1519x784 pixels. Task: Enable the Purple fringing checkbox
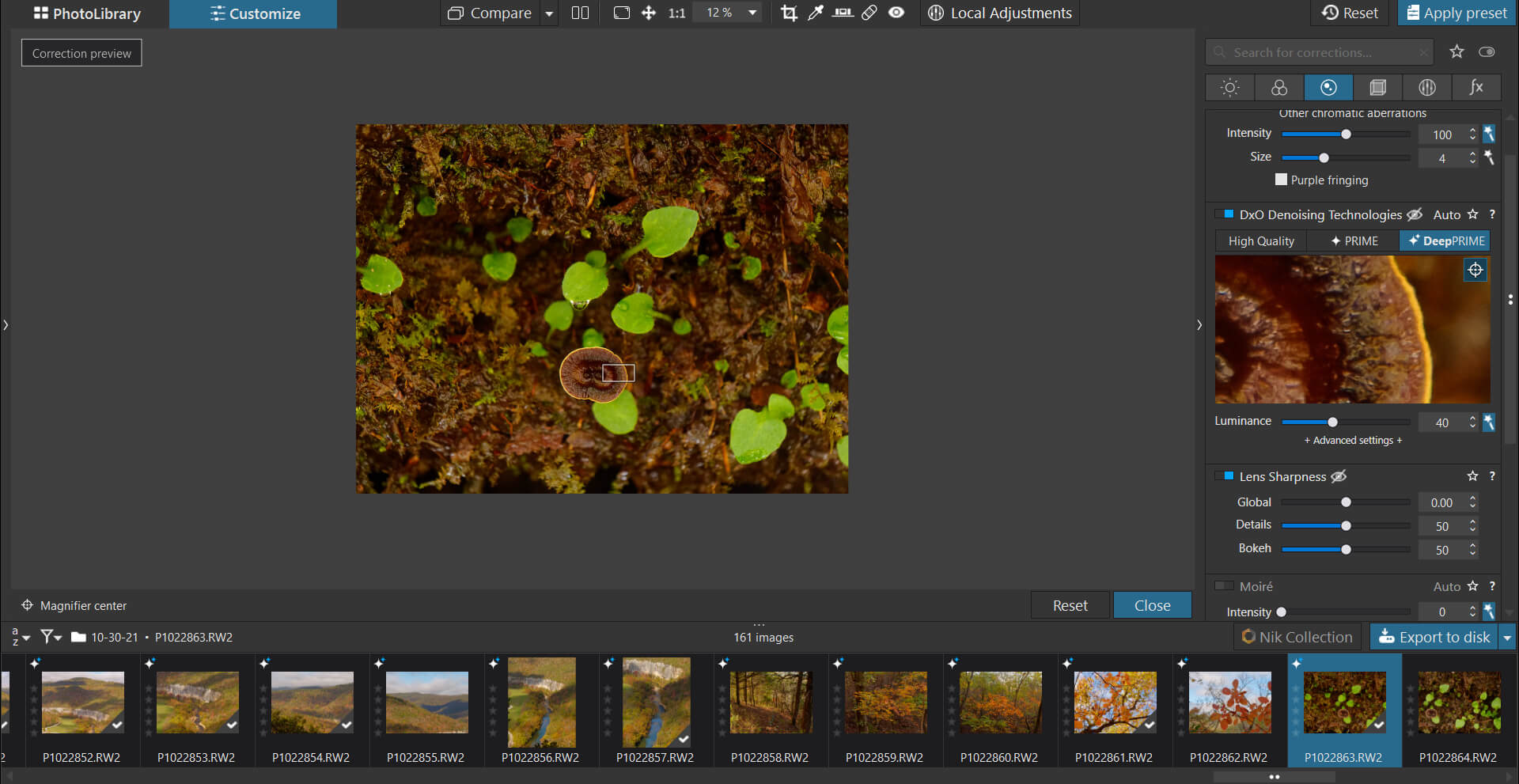[1281, 180]
